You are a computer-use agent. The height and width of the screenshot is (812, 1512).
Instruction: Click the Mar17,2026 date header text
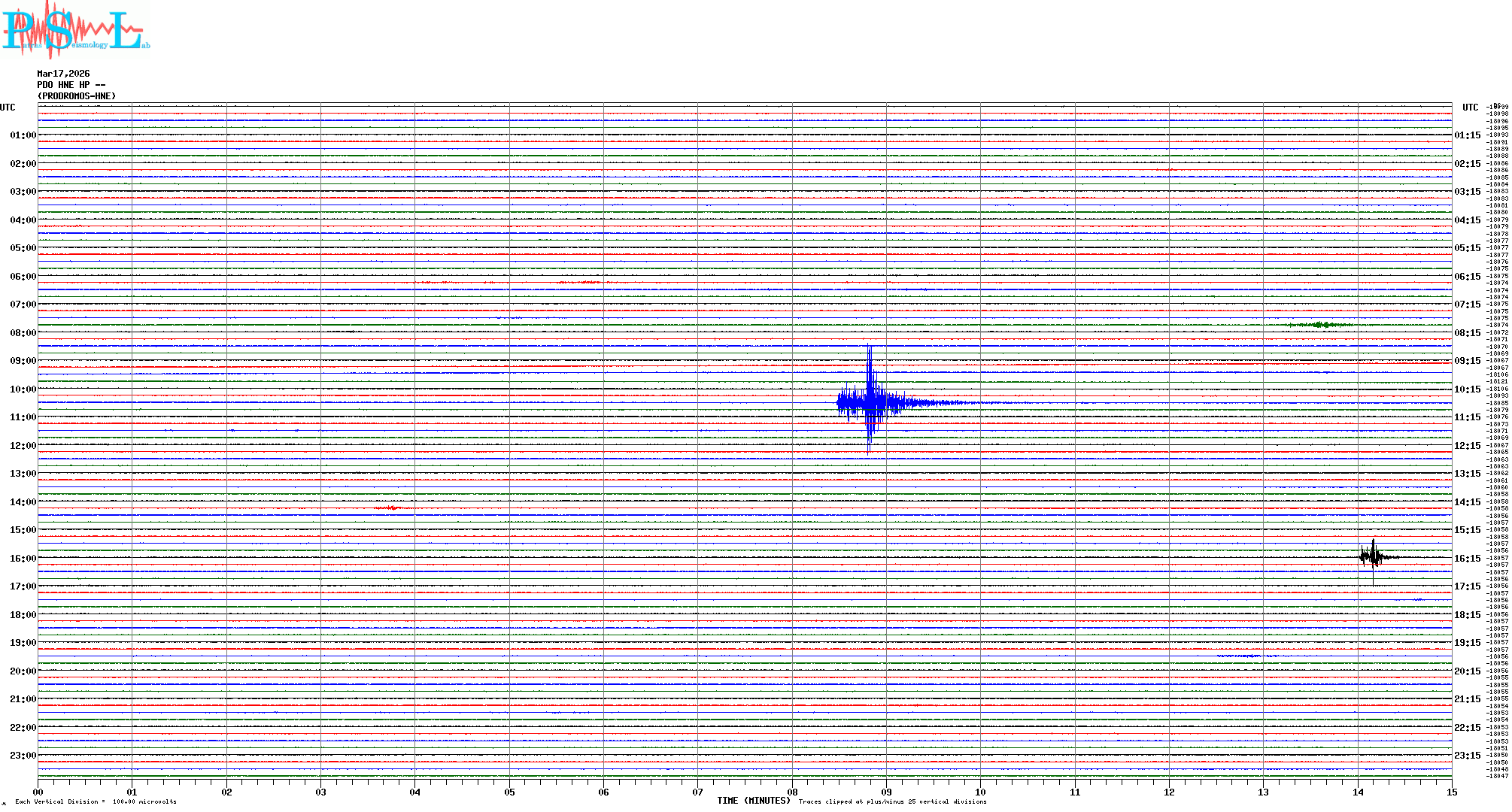click(x=63, y=74)
